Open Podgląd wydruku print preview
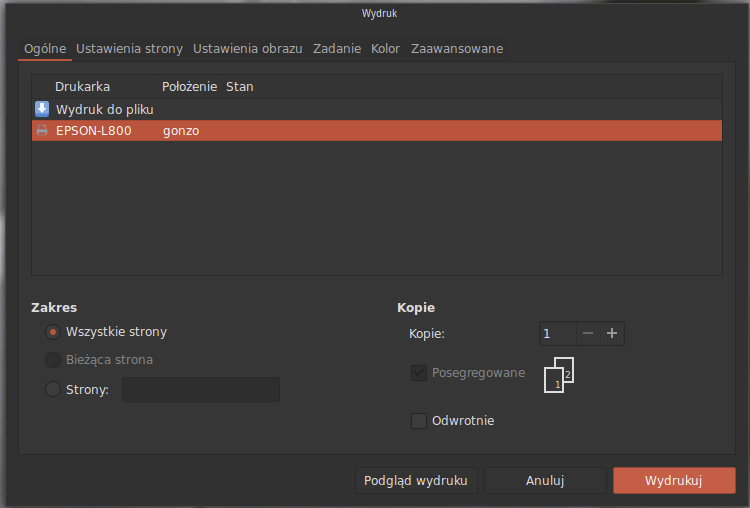The image size is (750, 508). 416,480
